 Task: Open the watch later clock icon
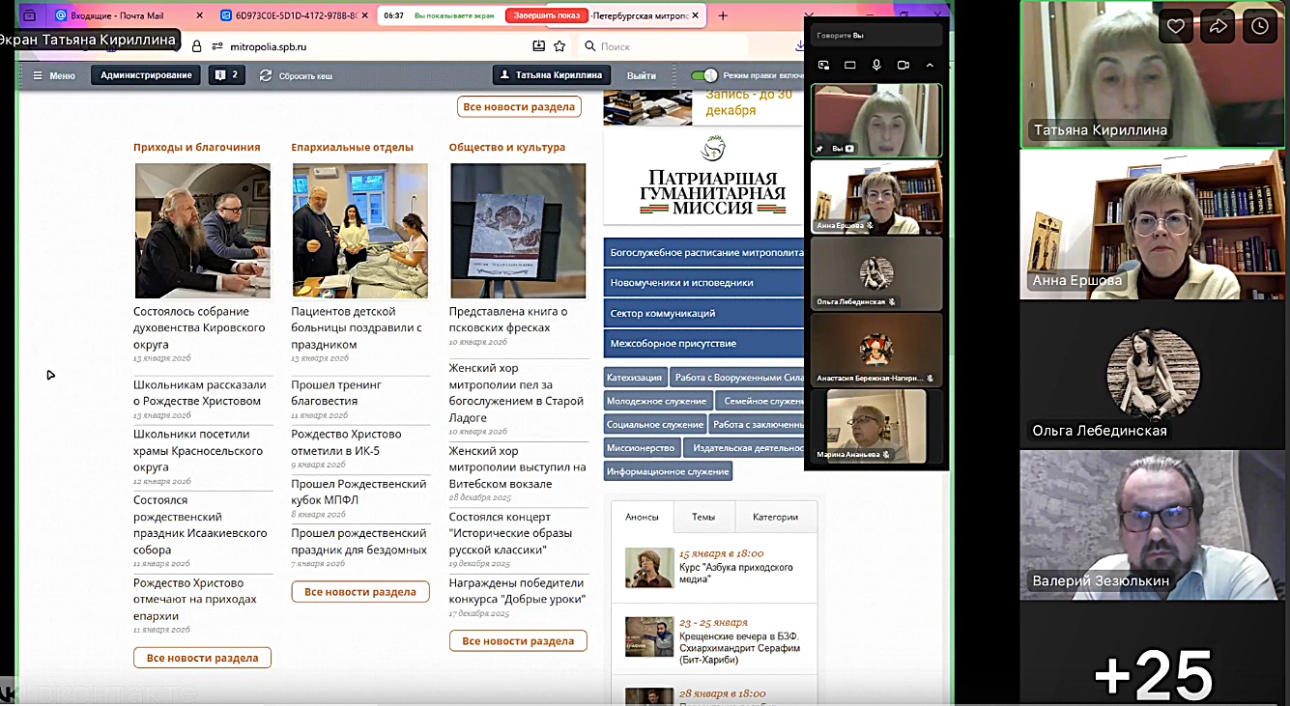1259,27
